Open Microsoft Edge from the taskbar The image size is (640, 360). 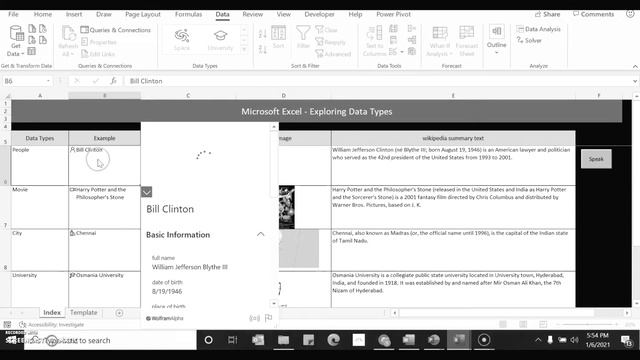(333, 340)
